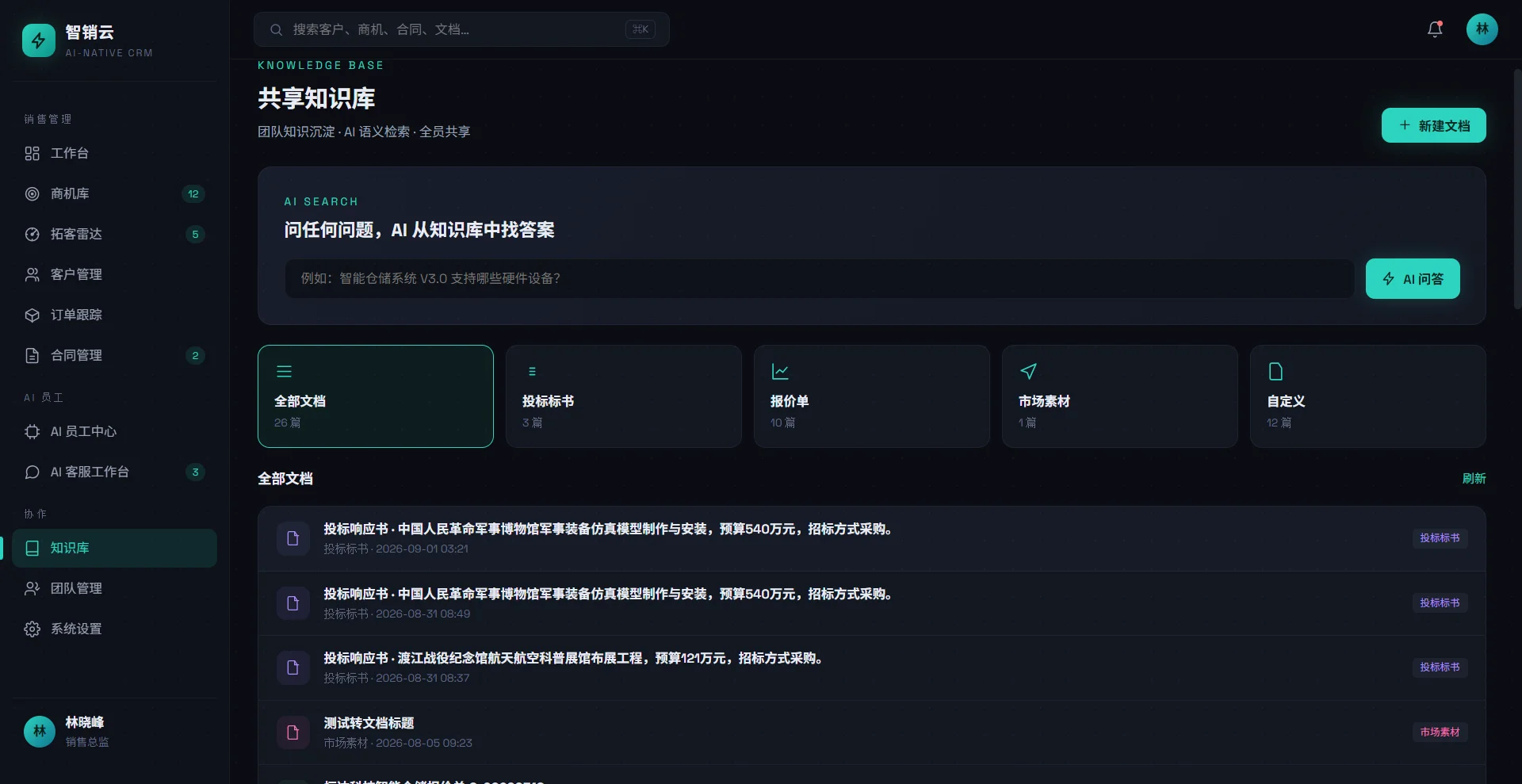This screenshot has height=784, width=1522.
Task: Click the 刷新 link
Action: click(x=1474, y=479)
